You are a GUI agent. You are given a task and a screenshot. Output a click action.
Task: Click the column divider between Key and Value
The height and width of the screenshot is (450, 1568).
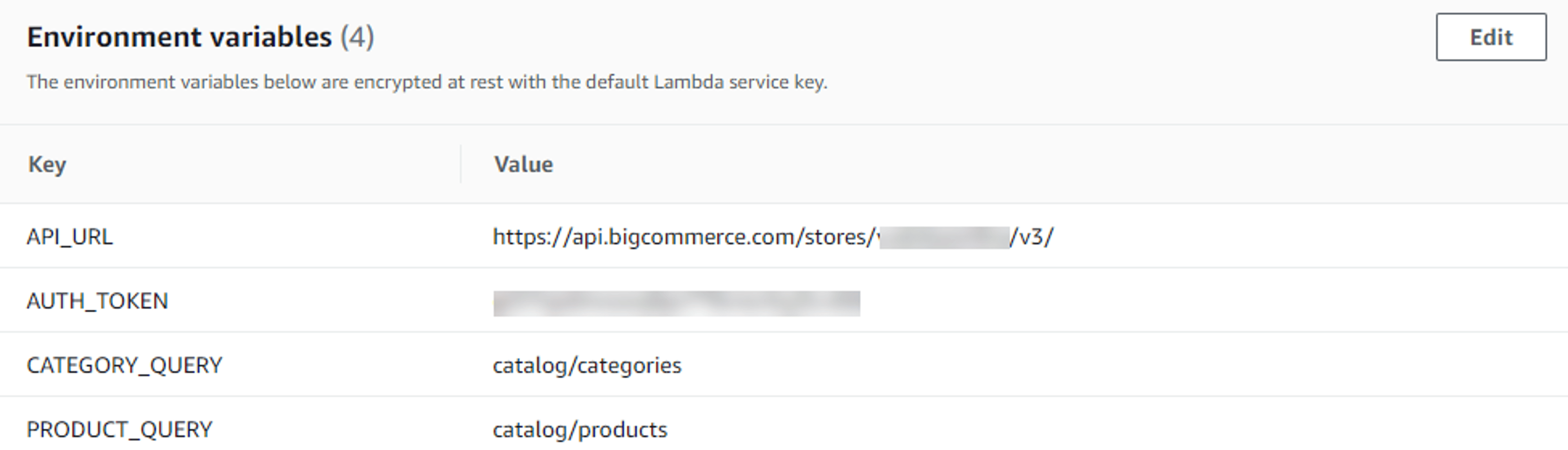(x=461, y=164)
